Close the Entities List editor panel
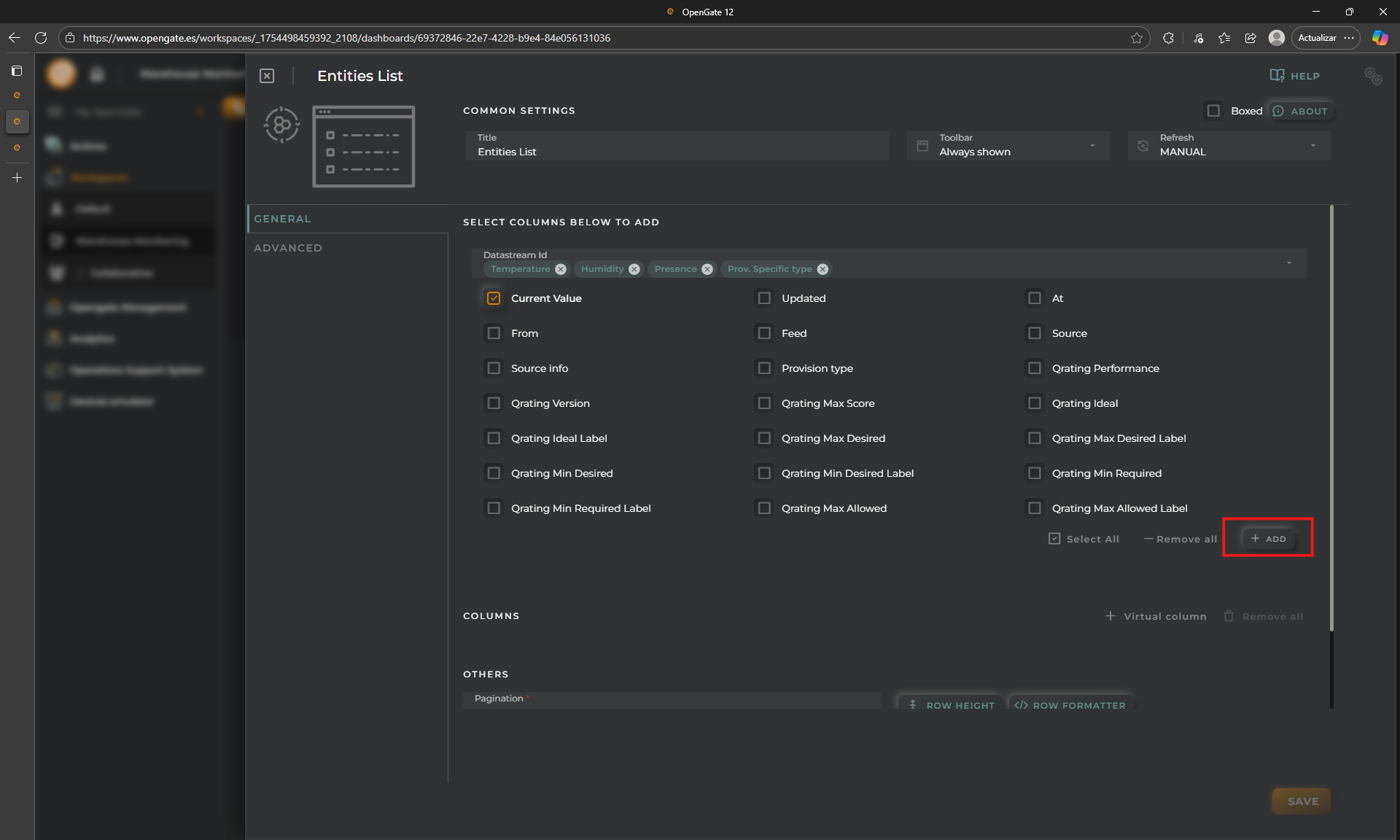1400x840 pixels. coord(267,76)
